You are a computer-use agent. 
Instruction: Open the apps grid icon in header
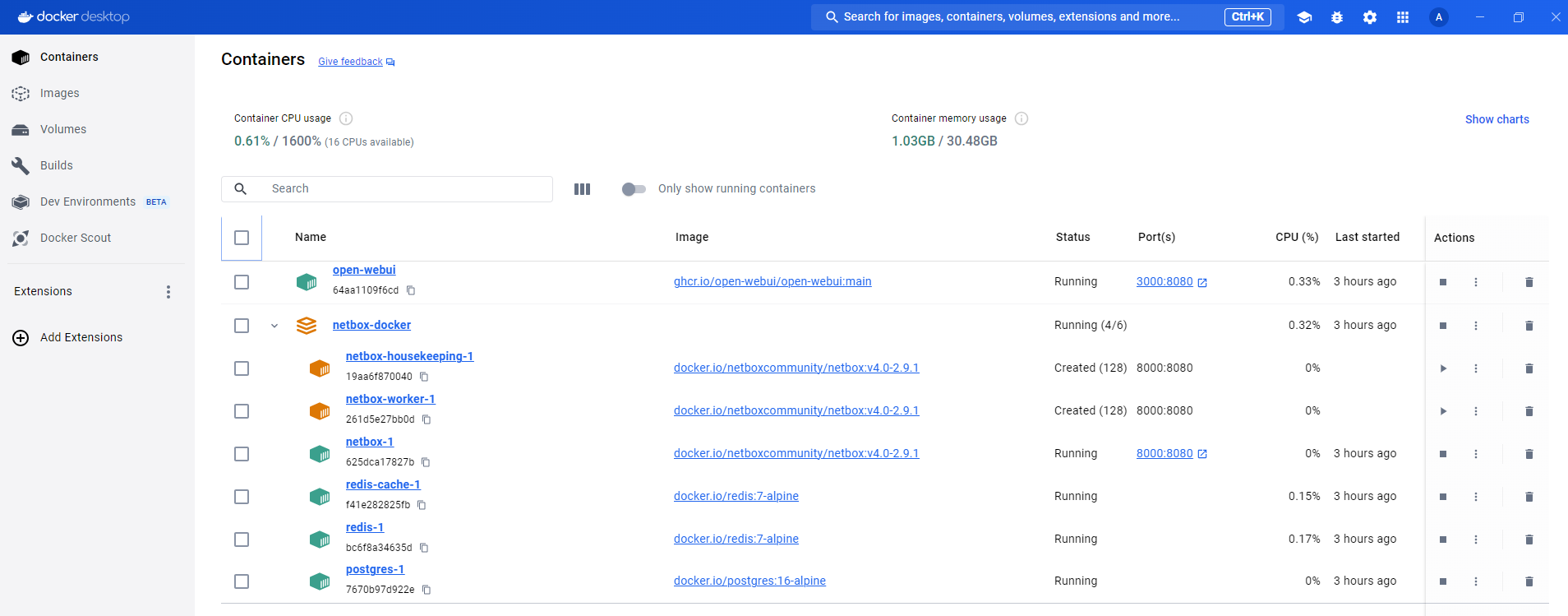(1403, 17)
